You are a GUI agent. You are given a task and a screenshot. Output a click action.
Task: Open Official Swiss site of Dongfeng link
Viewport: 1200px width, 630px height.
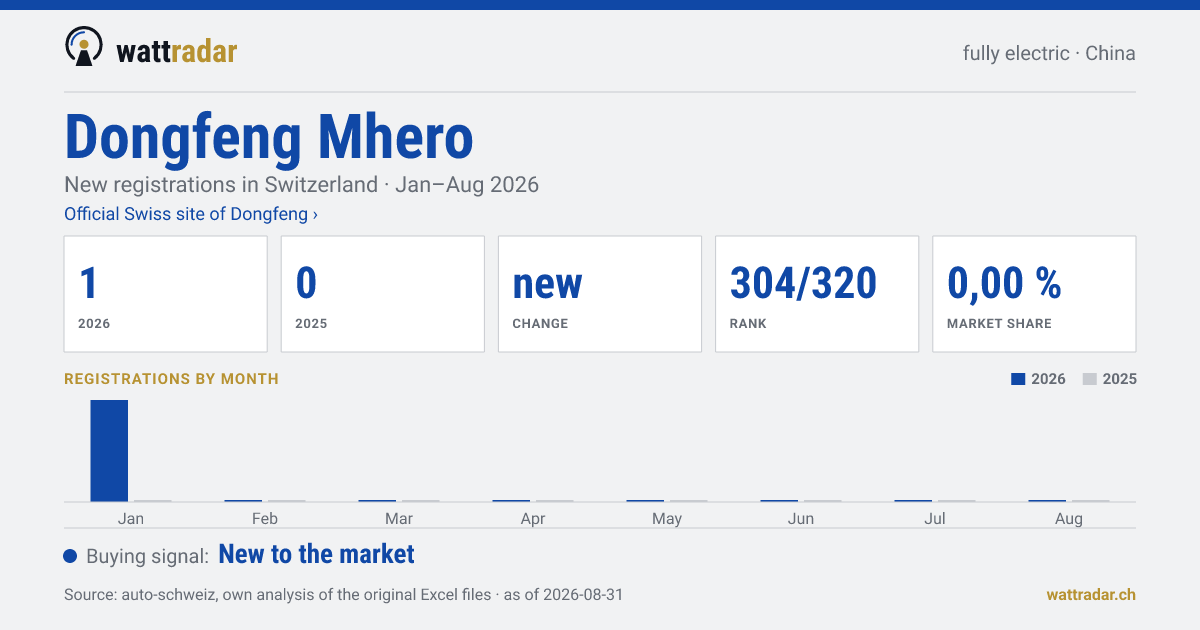point(191,214)
